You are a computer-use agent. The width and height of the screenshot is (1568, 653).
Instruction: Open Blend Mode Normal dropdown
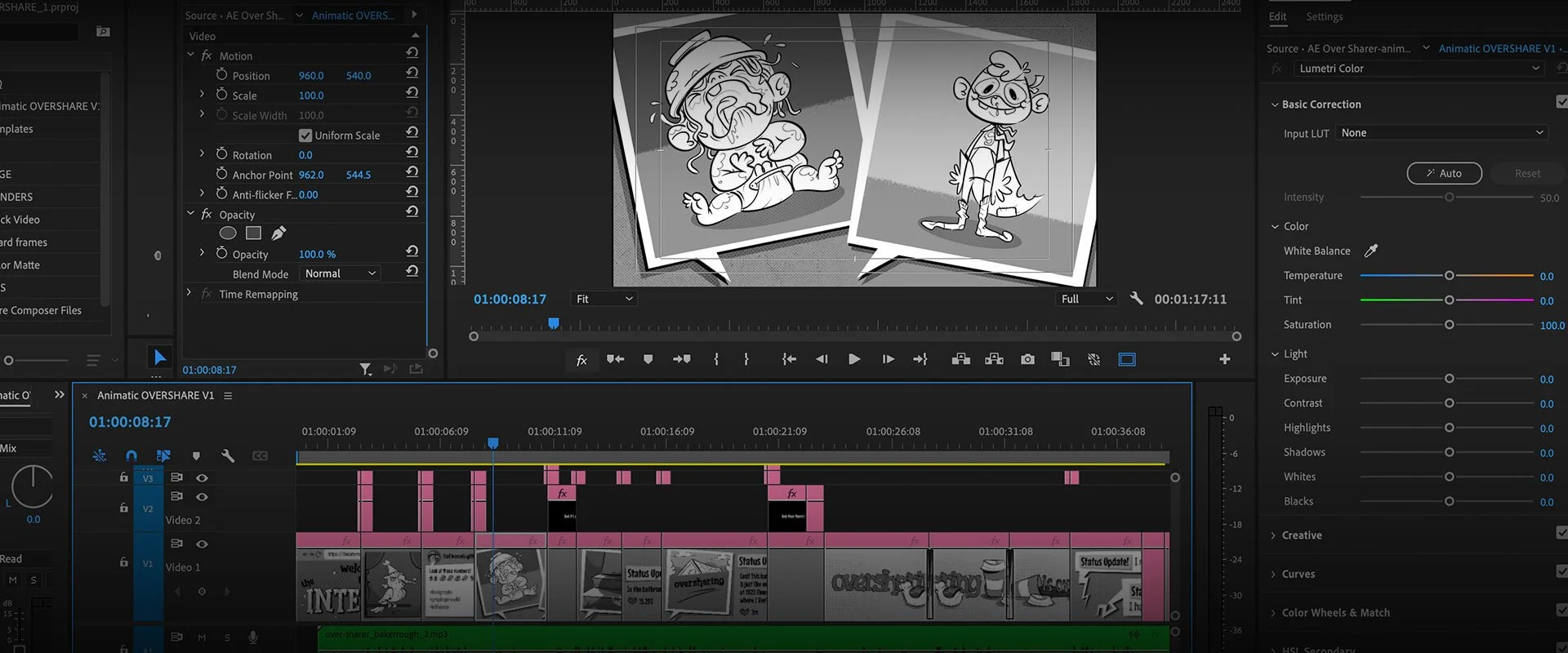pos(341,273)
